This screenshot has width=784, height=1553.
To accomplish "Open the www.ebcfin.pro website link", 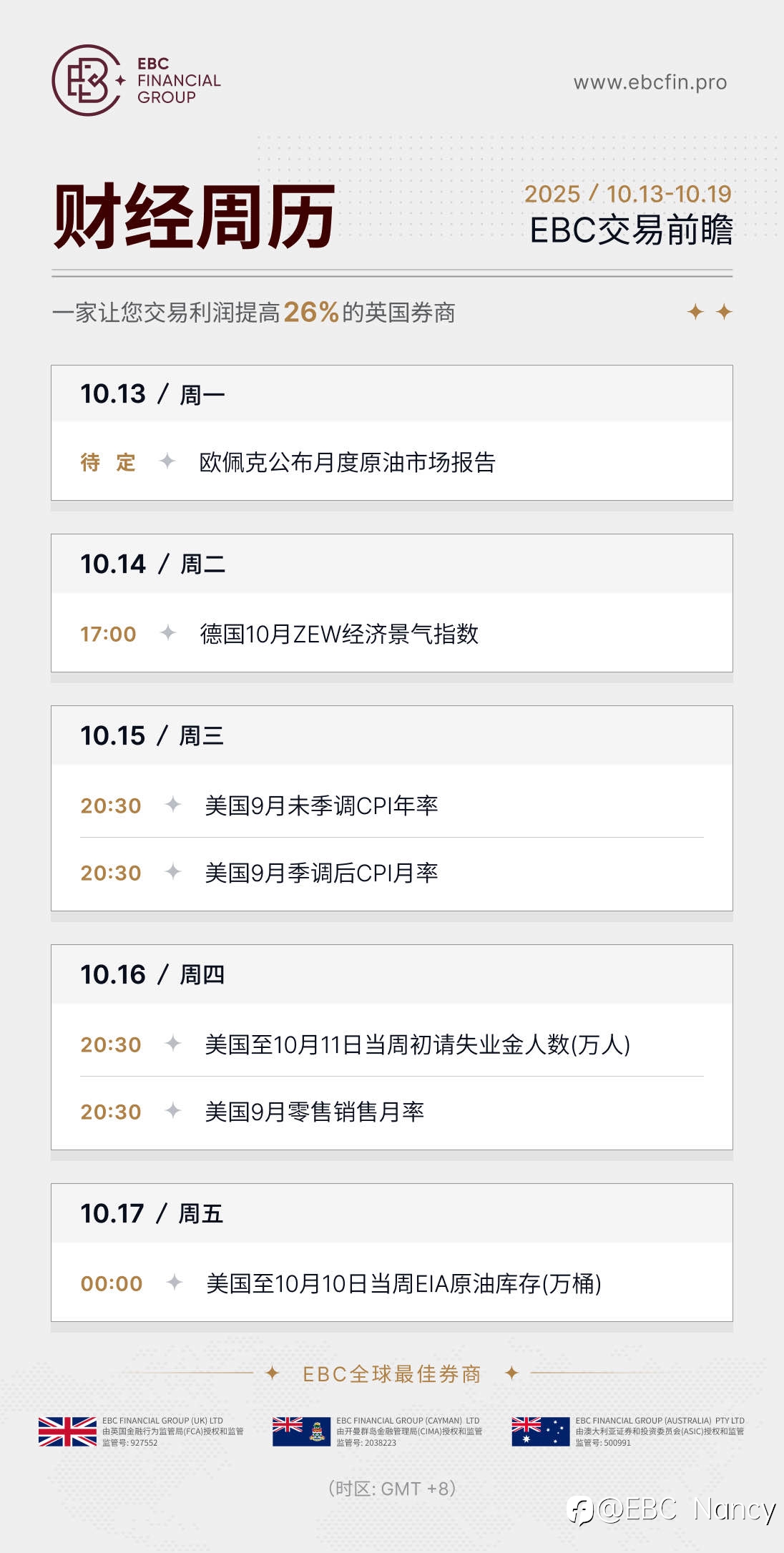I will click(650, 82).
